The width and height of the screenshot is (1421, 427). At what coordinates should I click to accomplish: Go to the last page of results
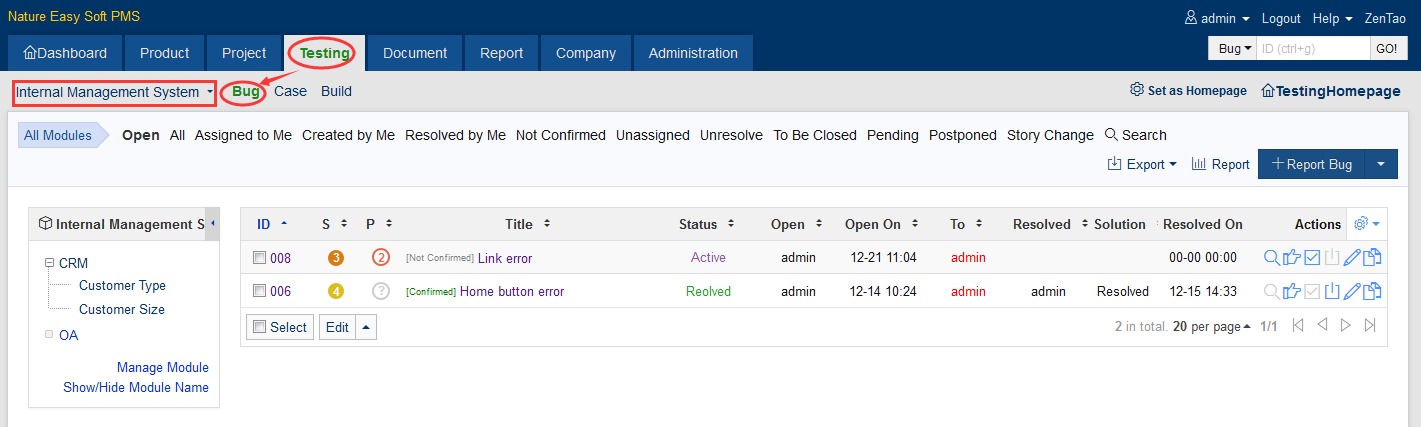pyautogui.click(x=1370, y=326)
